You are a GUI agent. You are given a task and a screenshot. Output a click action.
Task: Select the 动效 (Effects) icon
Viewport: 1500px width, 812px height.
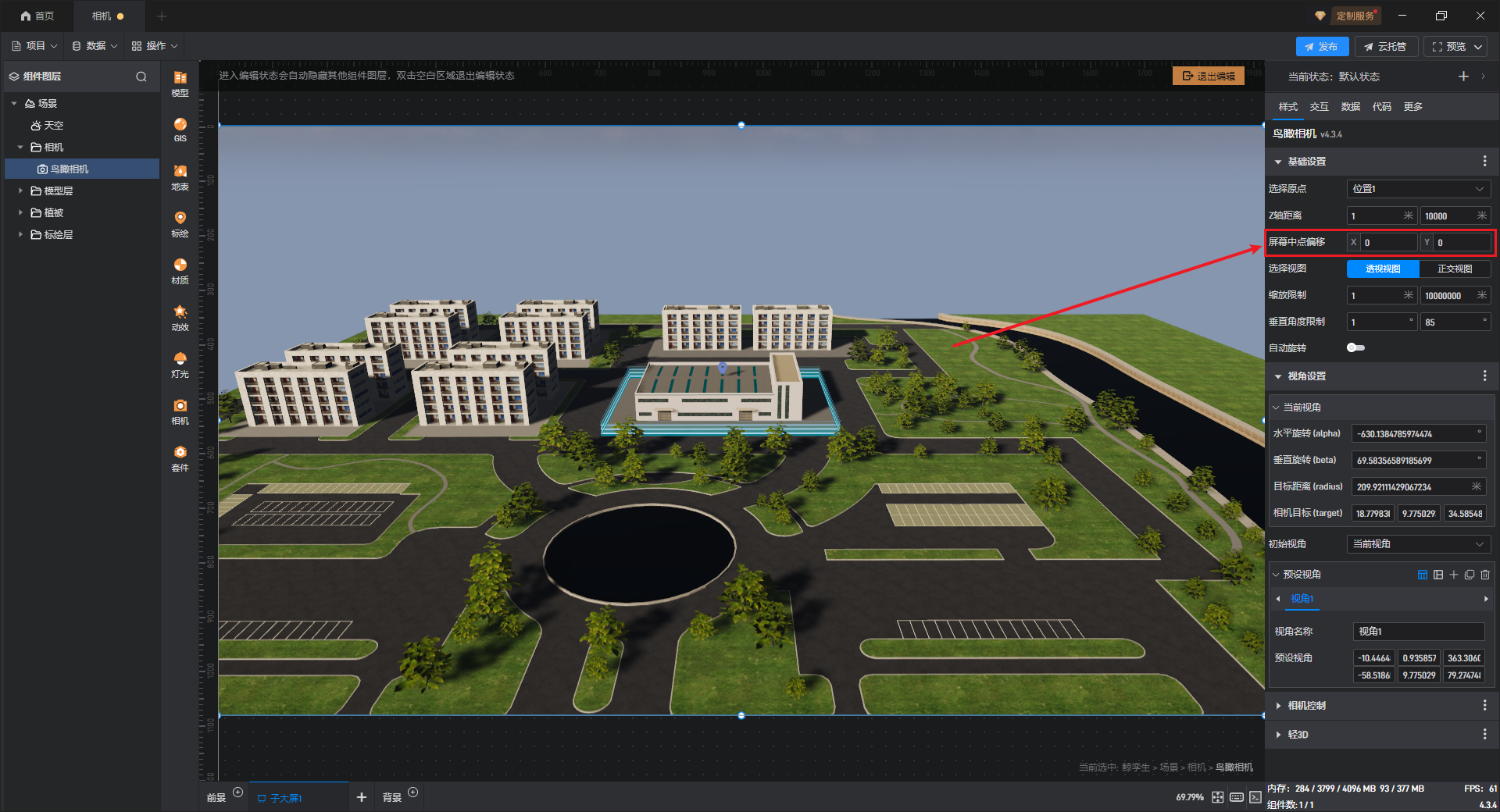click(x=180, y=317)
